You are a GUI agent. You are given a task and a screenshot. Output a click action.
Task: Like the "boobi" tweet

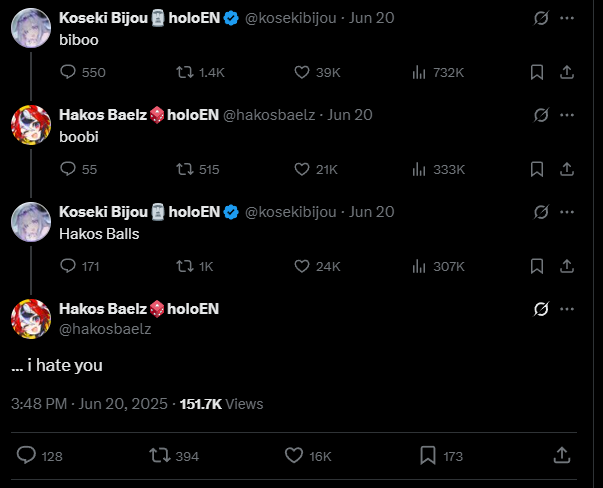click(302, 169)
